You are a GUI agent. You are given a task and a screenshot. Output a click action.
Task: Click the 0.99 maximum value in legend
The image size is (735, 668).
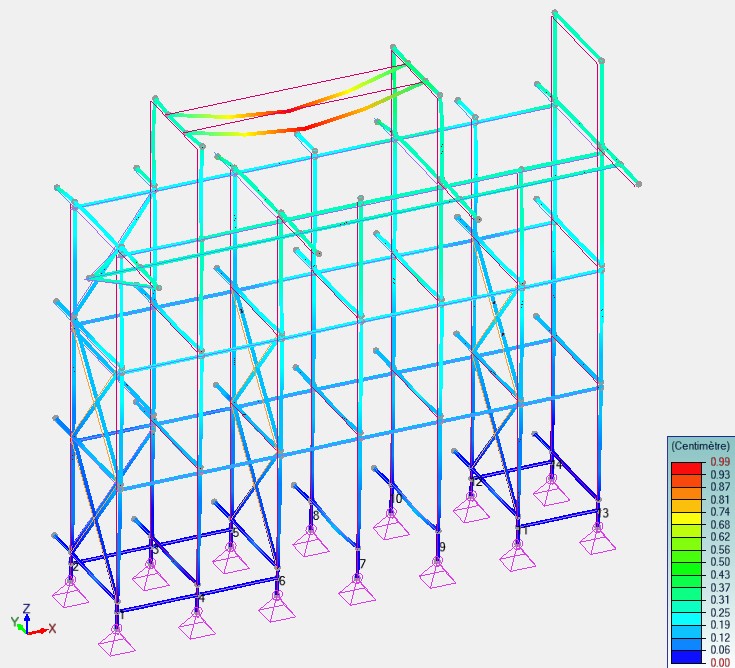[718, 461]
